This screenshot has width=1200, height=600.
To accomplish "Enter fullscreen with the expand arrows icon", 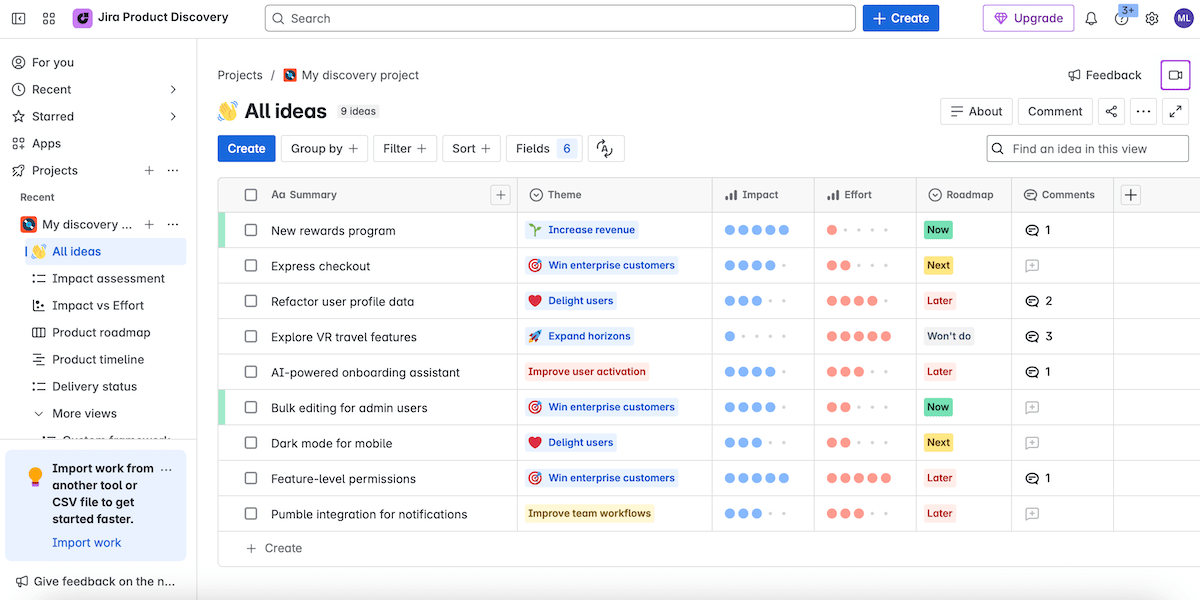I will pos(1175,111).
